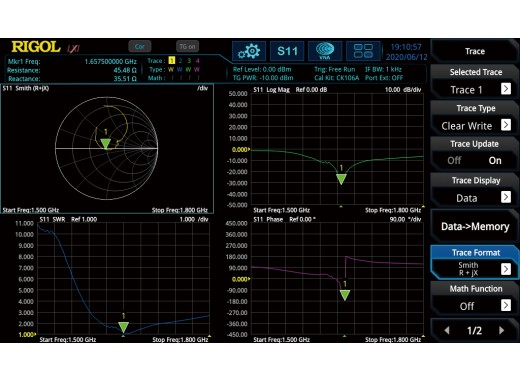The height and width of the screenshot is (380, 520).
Task: Select the VNA mode globe icon
Action: pyautogui.click(x=325, y=51)
